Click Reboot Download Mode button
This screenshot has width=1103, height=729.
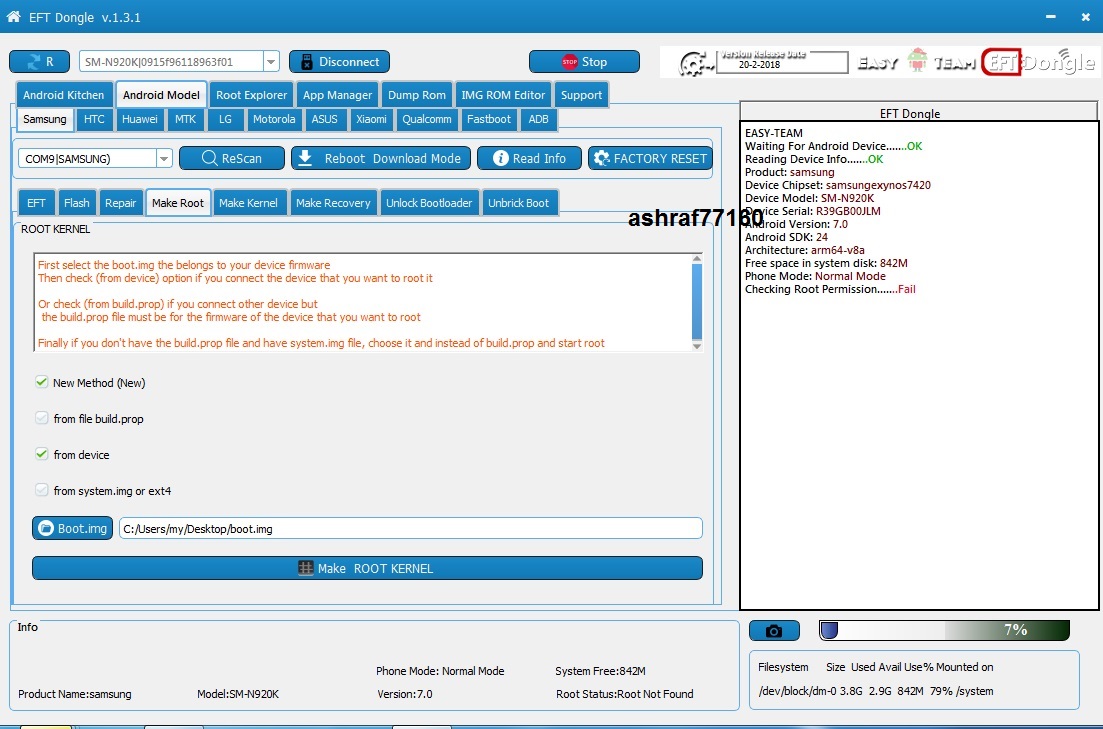pos(381,158)
